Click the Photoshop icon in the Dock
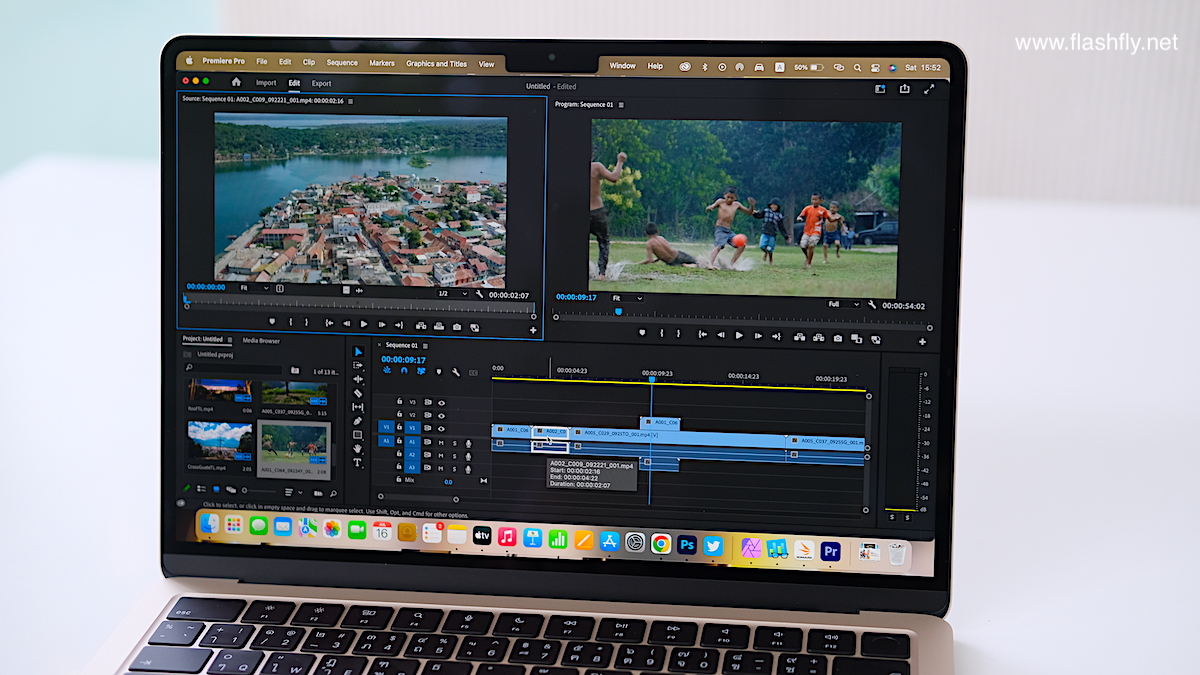This screenshot has width=1200, height=675. click(687, 545)
